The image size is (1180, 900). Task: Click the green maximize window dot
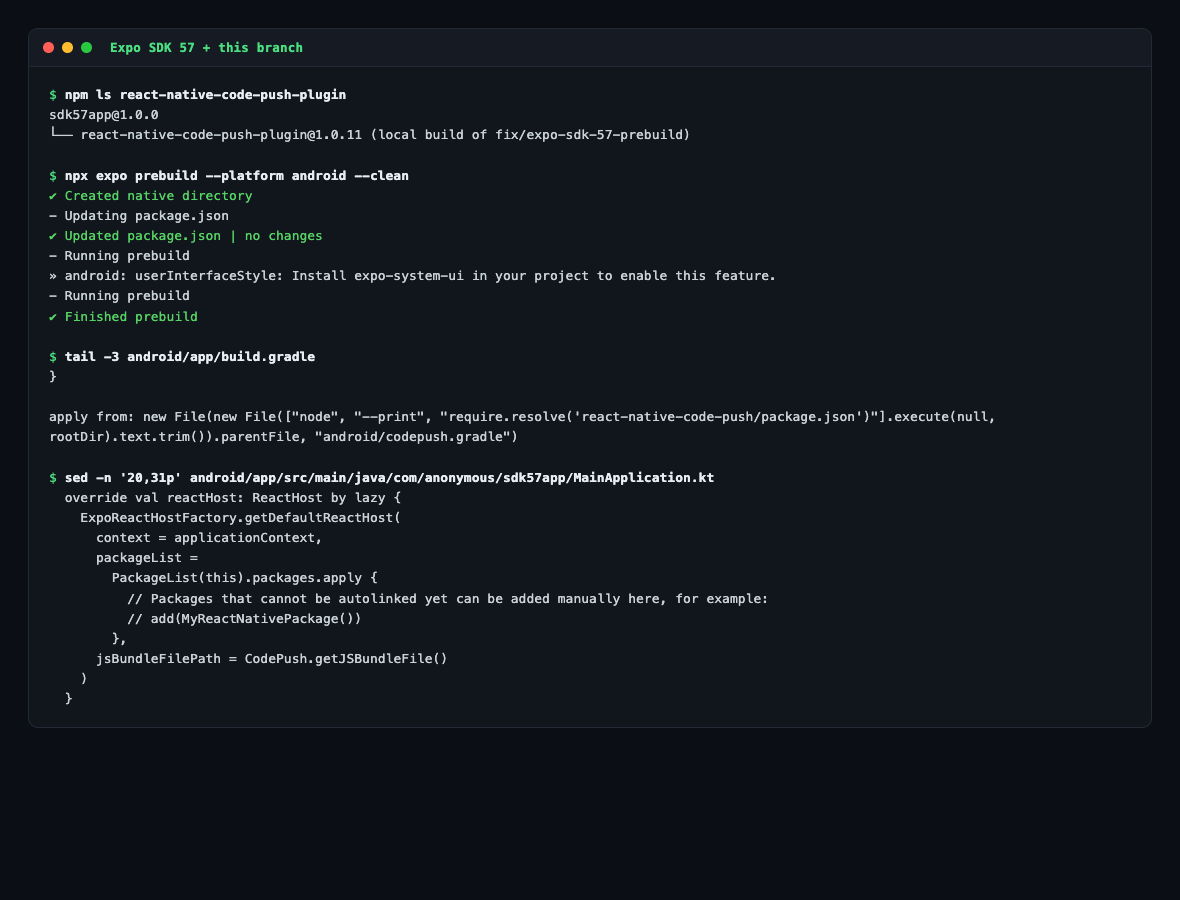click(87, 47)
